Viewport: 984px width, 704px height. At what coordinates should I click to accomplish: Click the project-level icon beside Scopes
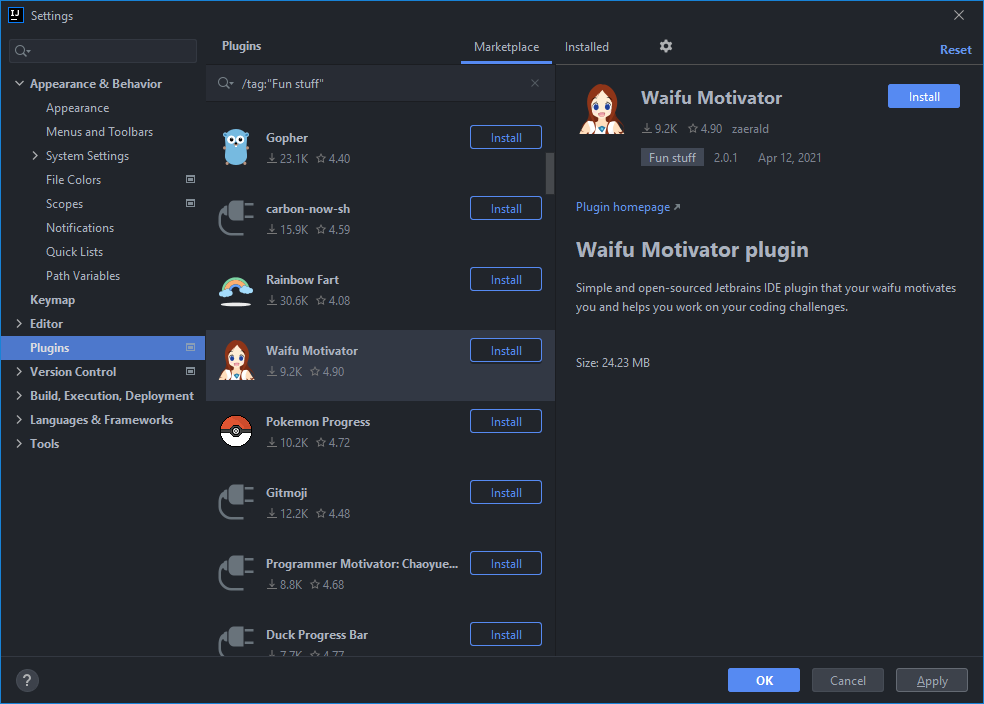[190, 203]
